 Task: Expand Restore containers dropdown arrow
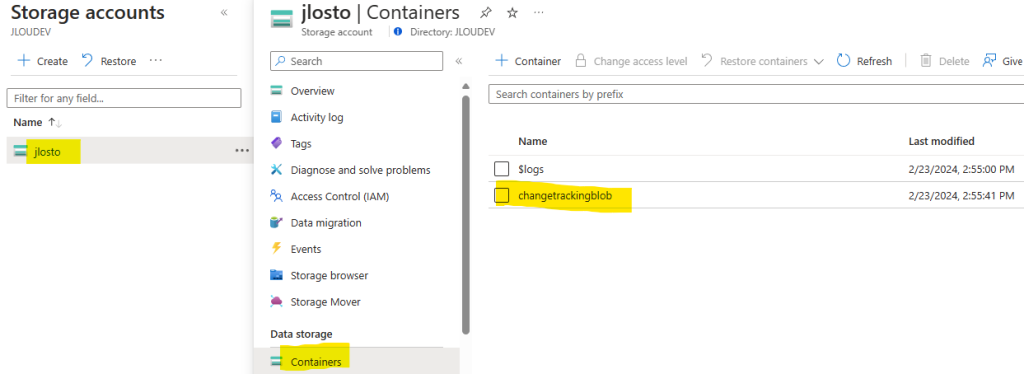point(819,61)
